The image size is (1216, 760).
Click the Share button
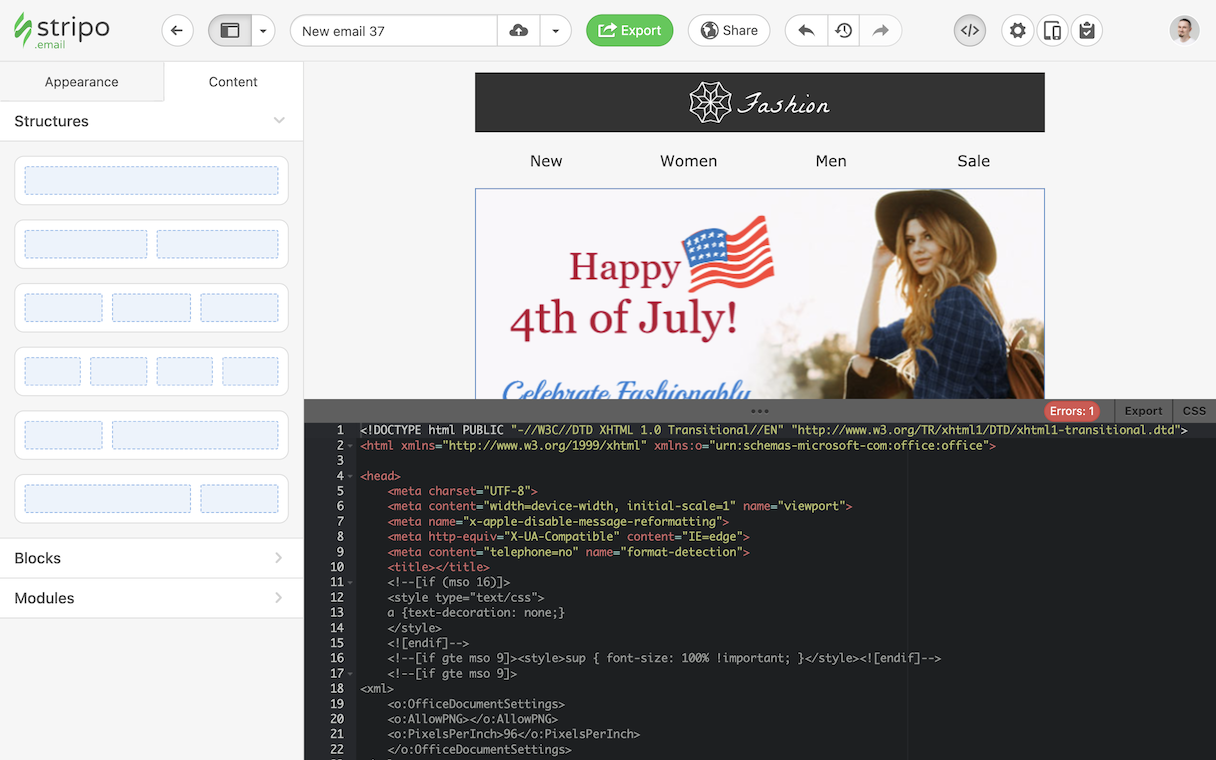coord(728,31)
